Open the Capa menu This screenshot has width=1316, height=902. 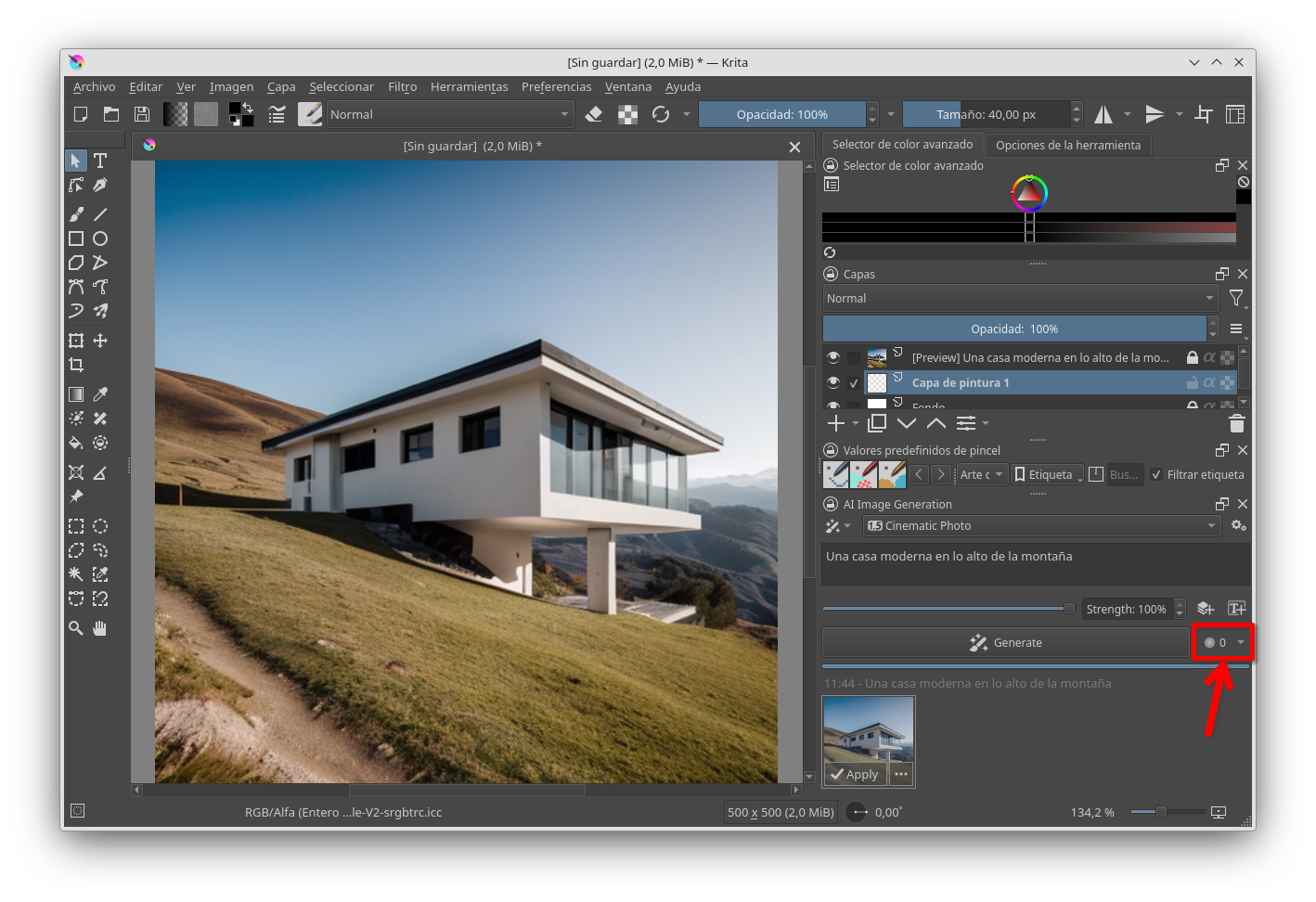pyautogui.click(x=281, y=86)
